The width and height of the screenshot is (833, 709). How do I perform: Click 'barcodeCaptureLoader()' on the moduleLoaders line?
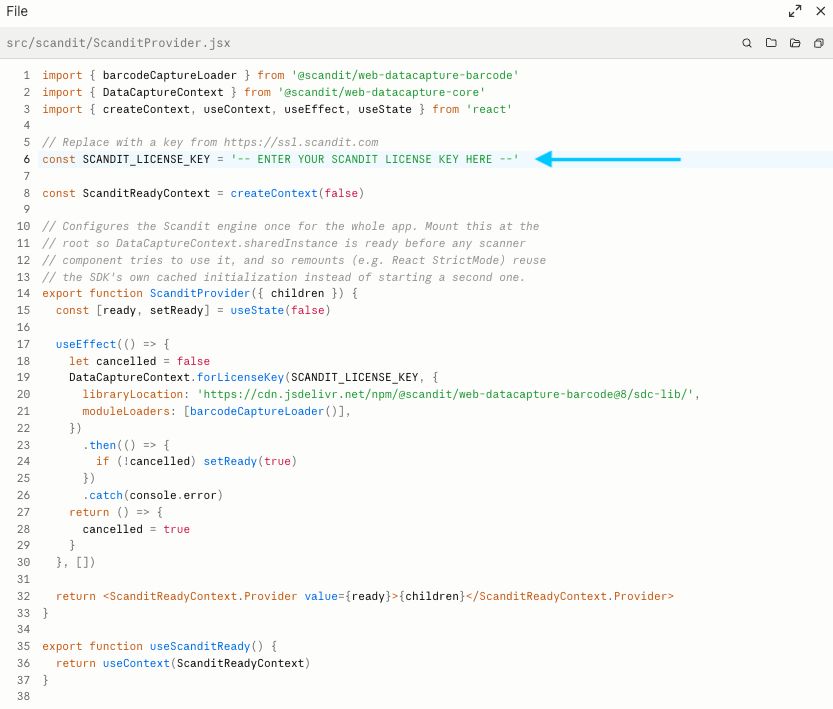264,411
